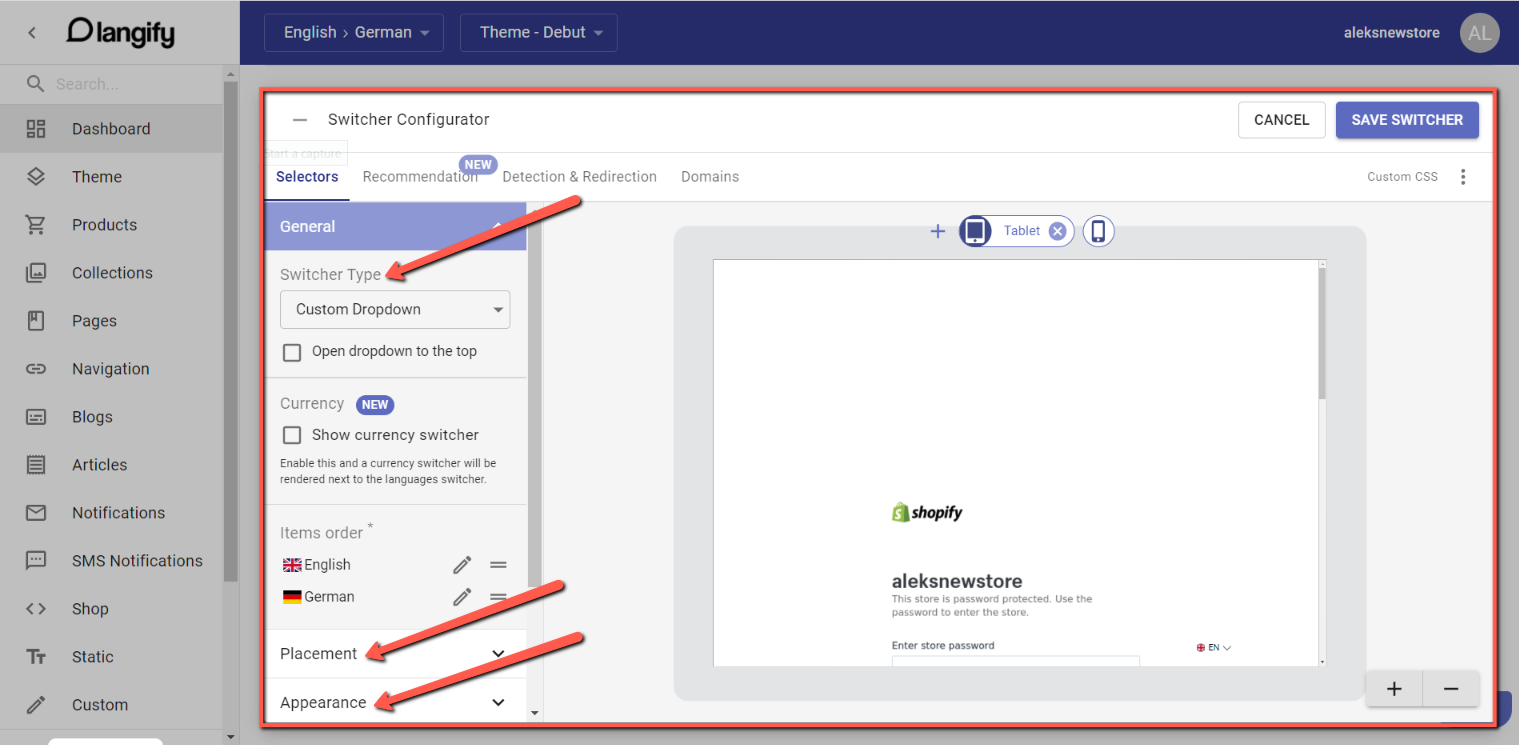Click the Collections image icon
This screenshot has height=745, width=1519.
tap(36, 273)
